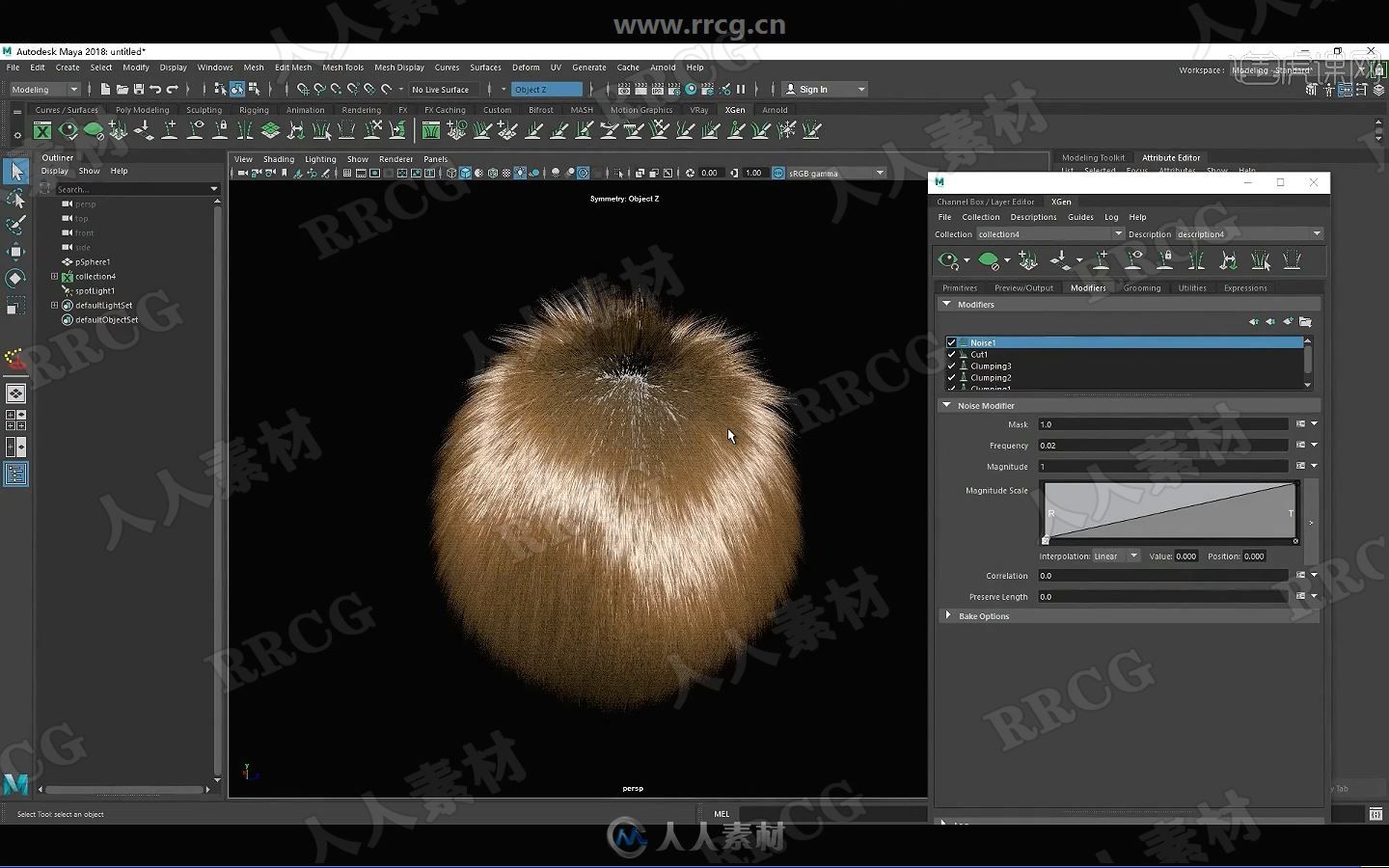This screenshot has width=1389, height=868.
Task: Switch to the Preview/Output tab
Action: coord(1023,287)
